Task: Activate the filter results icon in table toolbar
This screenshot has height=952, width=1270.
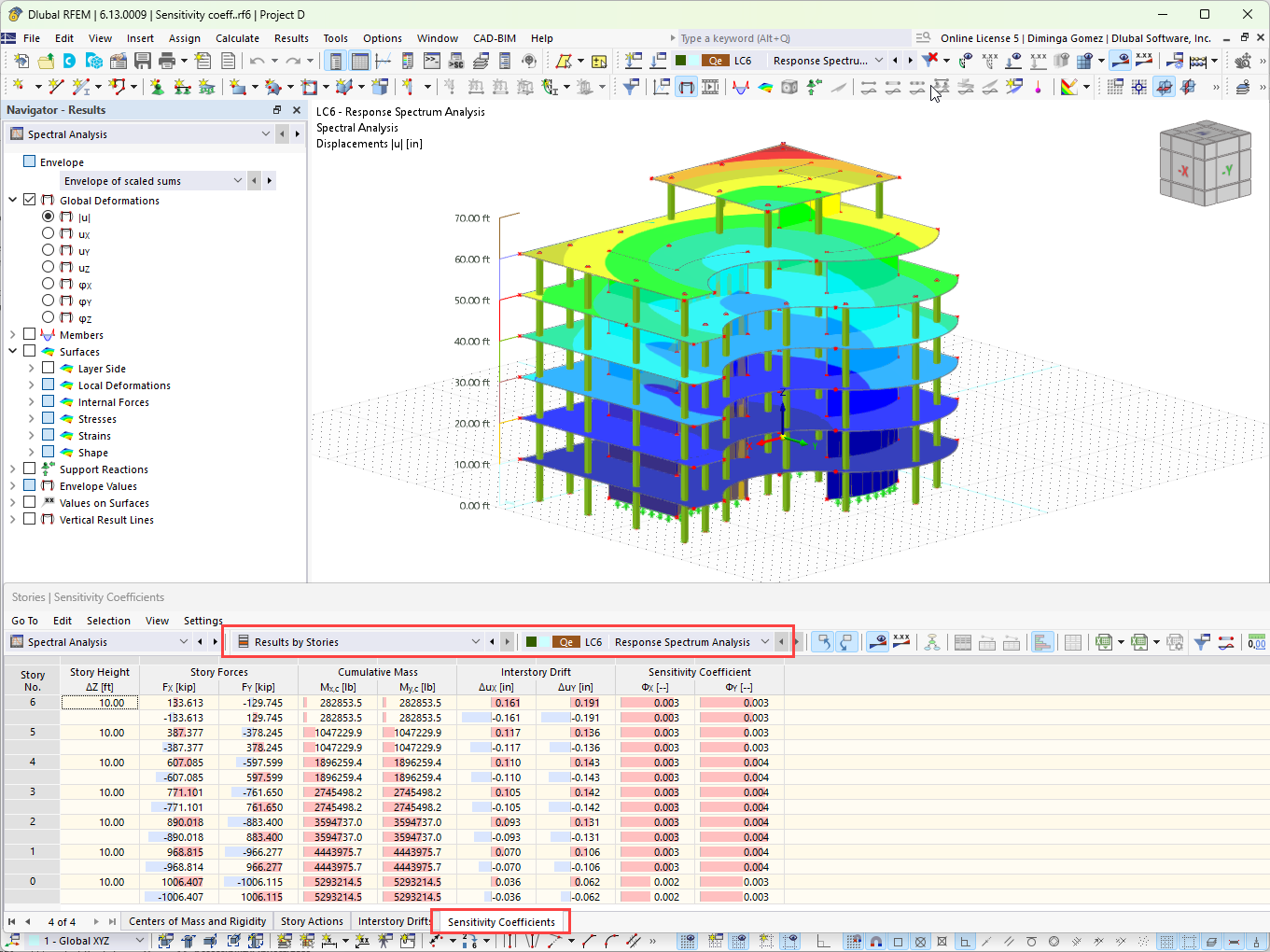Action: click(1203, 642)
